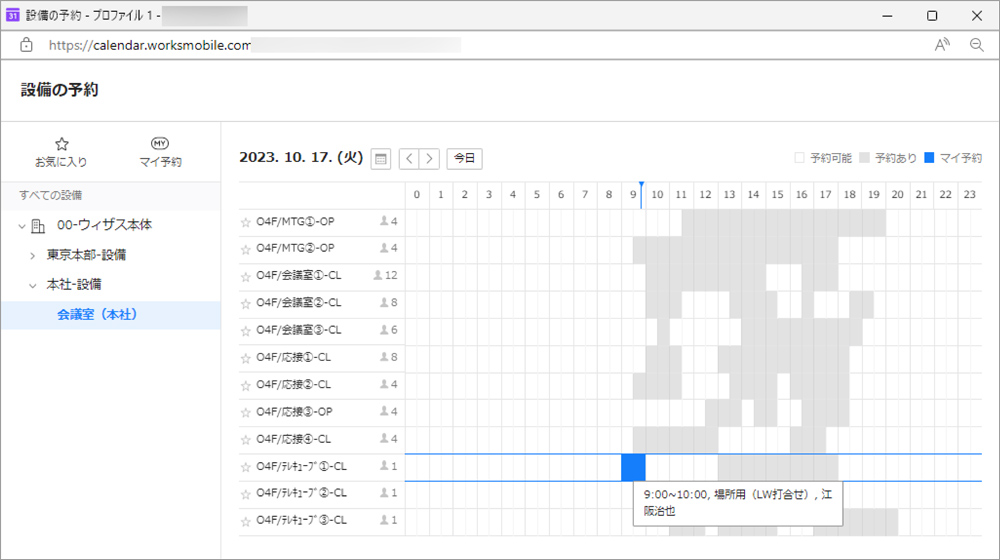Click the 今日 today button
Image resolution: width=1000 pixels, height=560 pixels.
click(463, 158)
